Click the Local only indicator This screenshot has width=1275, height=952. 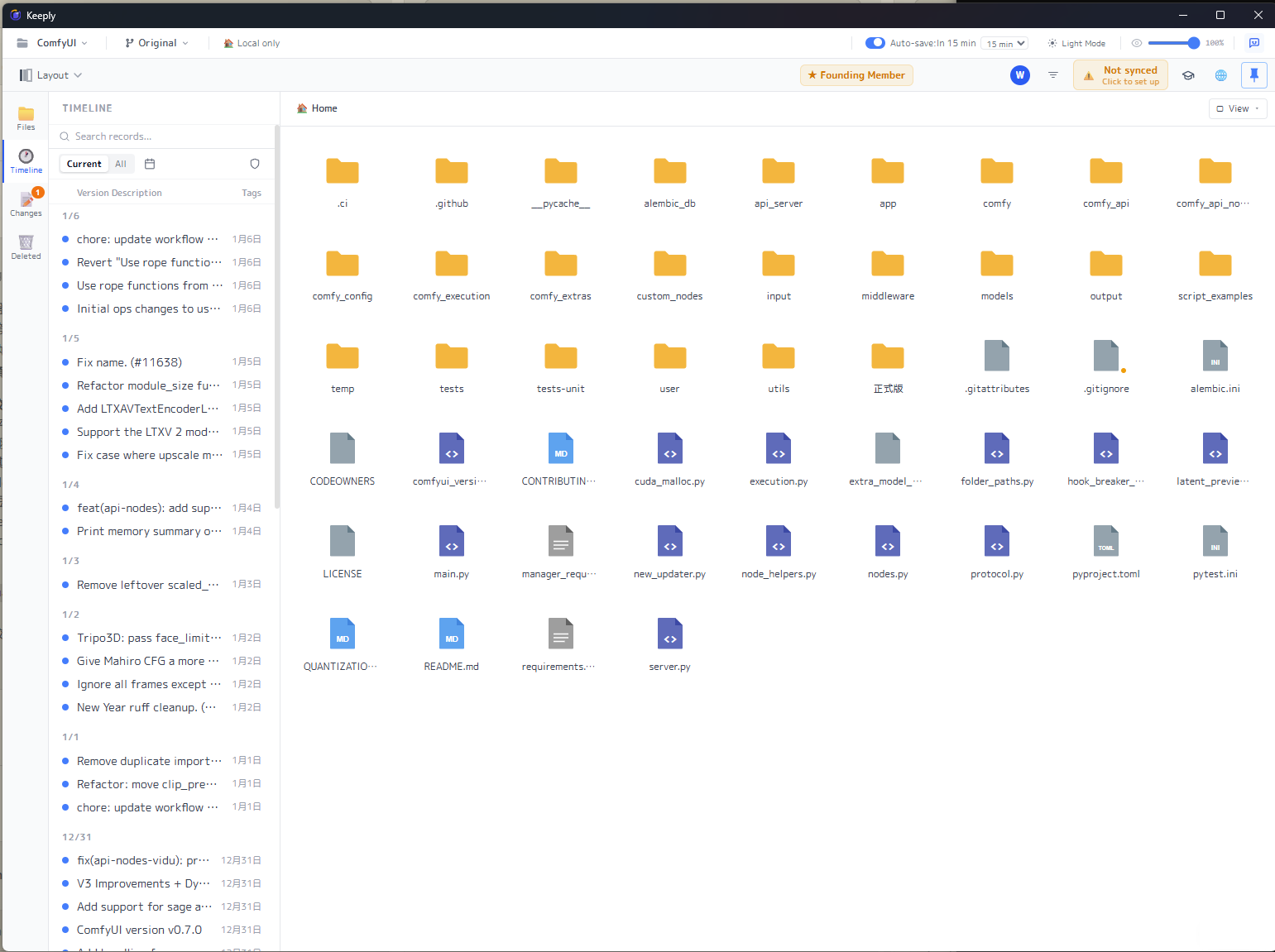coord(252,43)
